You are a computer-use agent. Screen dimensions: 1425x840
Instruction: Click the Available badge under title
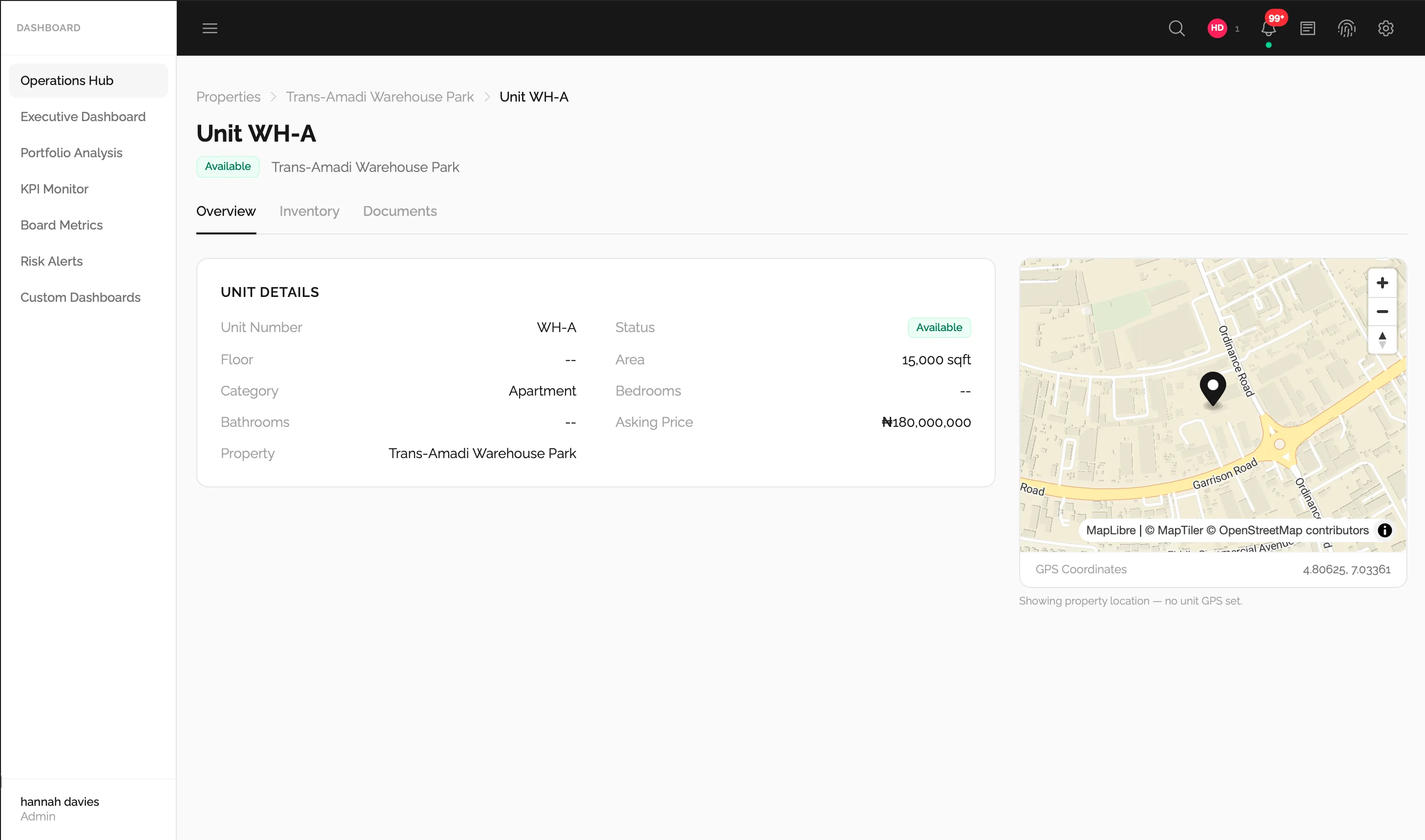tap(228, 167)
